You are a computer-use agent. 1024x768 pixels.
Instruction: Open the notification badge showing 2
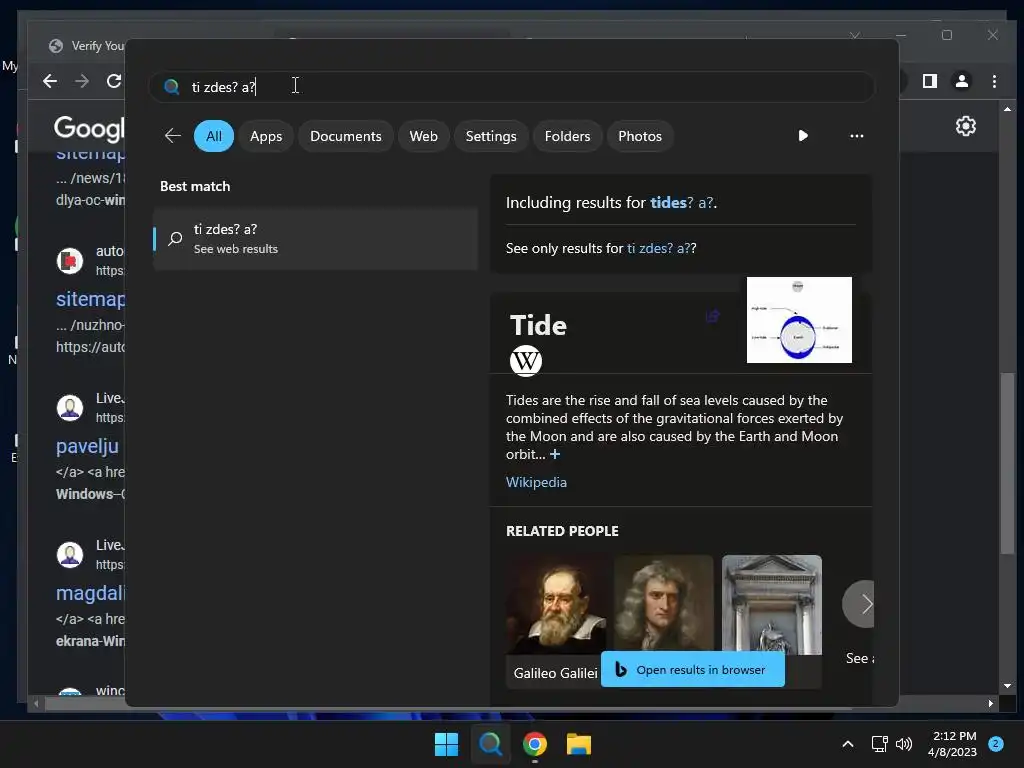996,744
